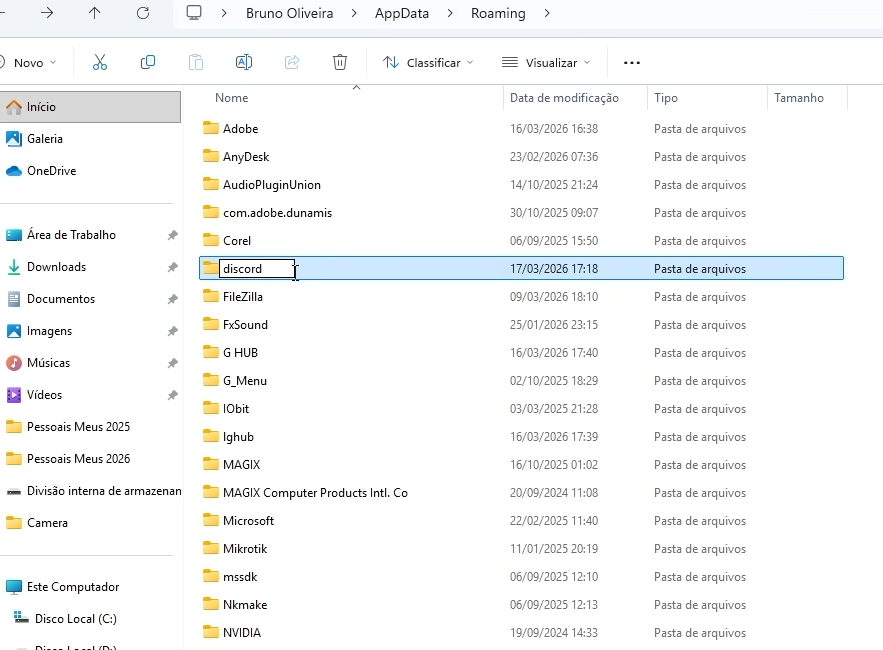Click the computer monitor icon in address bar

pyautogui.click(x=194, y=13)
